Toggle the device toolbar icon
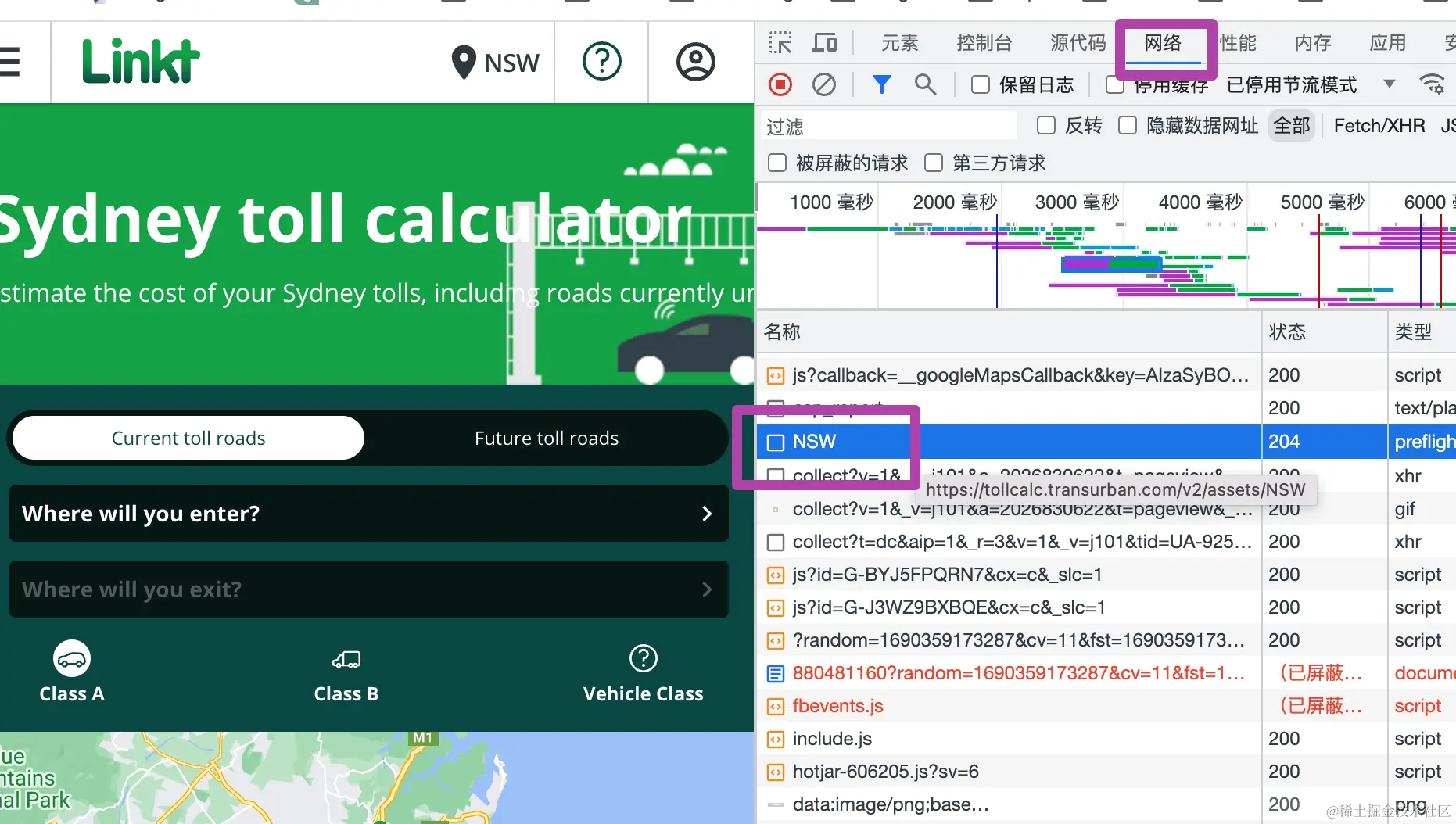The height and width of the screenshot is (824, 1456). (824, 43)
